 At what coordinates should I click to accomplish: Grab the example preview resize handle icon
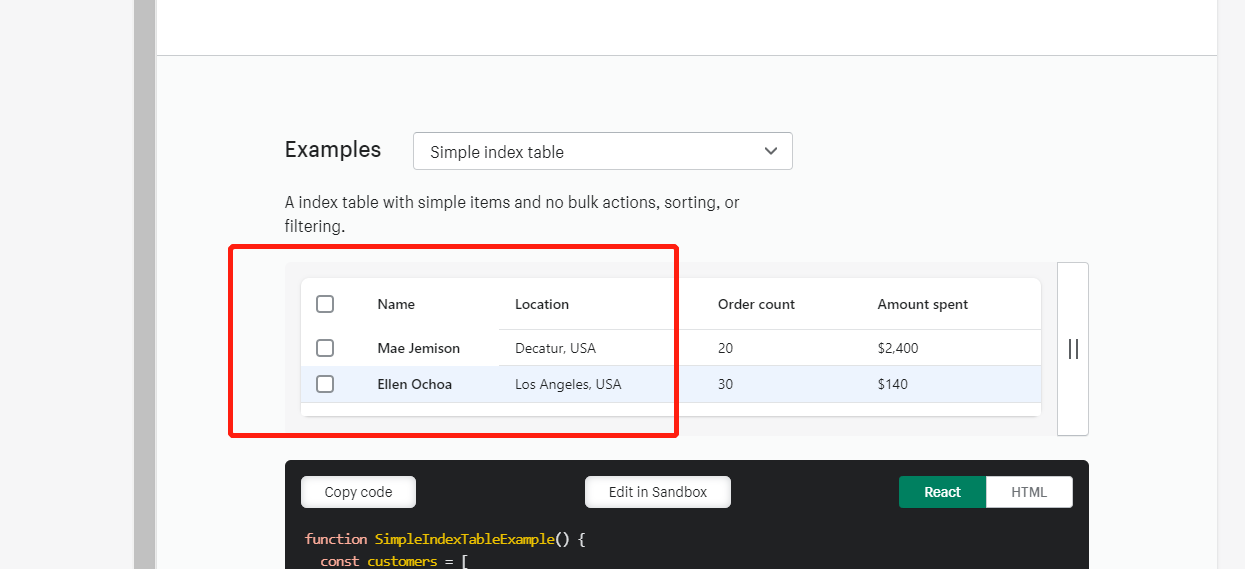pyautogui.click(x=1073, y=348)
